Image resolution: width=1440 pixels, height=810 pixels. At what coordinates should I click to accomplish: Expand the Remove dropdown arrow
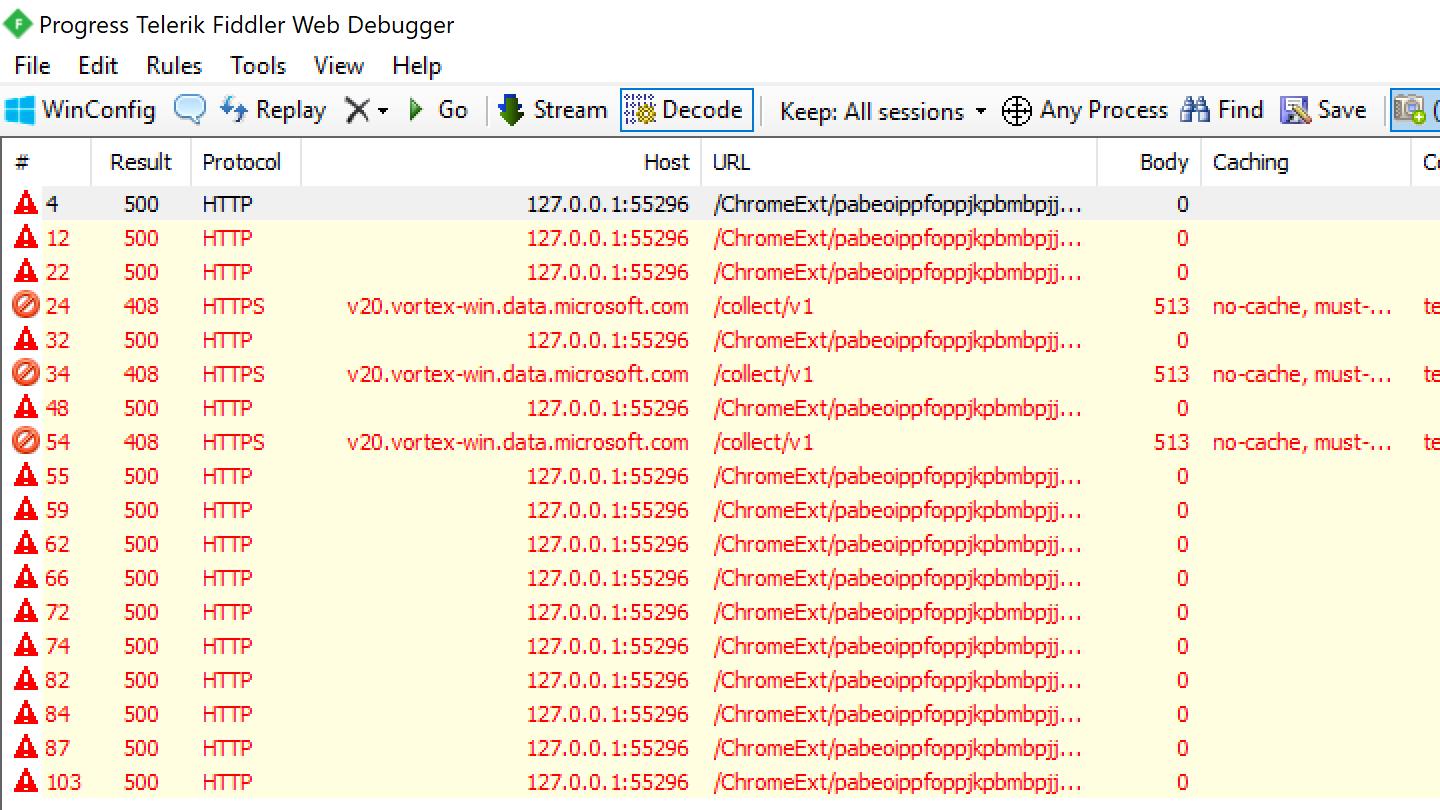pyautogui.click(x=383, y=111)
